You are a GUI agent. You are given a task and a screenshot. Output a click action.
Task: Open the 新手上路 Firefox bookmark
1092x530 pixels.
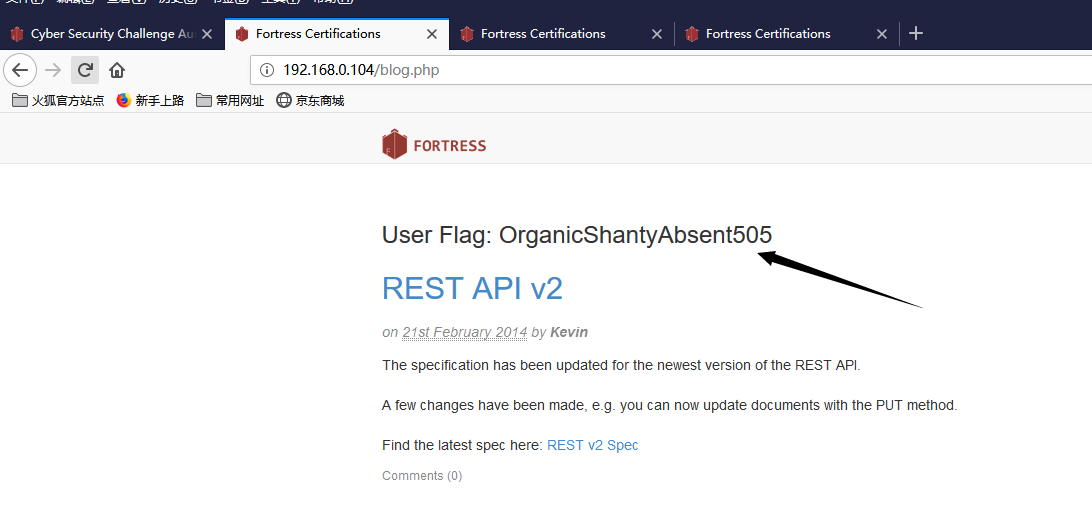(x=150, y=100)
